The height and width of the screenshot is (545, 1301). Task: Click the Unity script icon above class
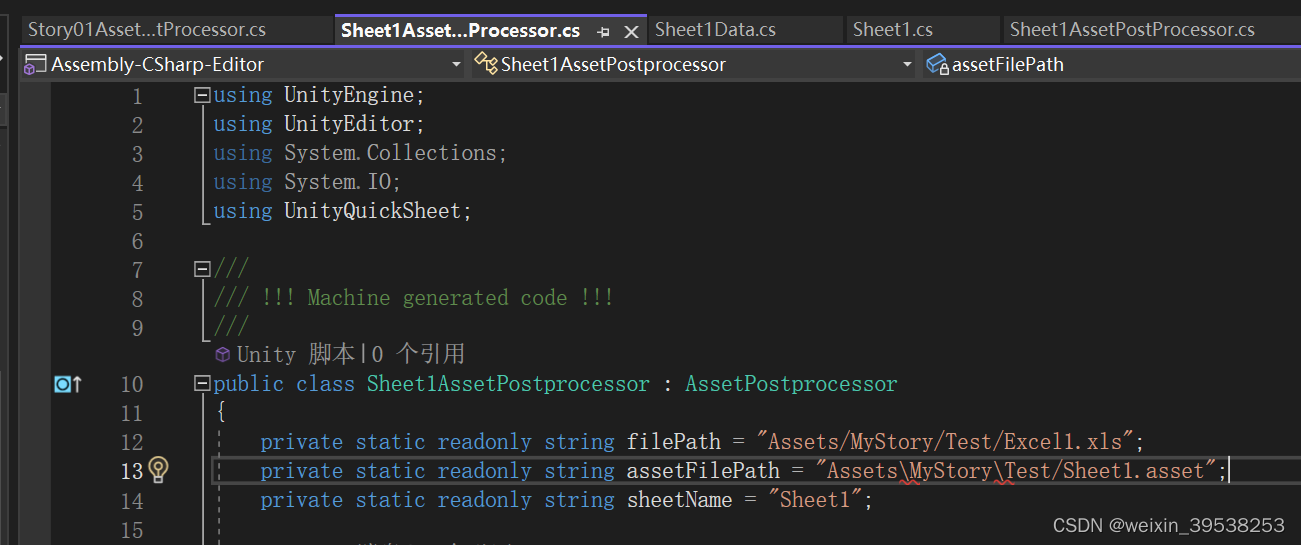coord(223,354)
